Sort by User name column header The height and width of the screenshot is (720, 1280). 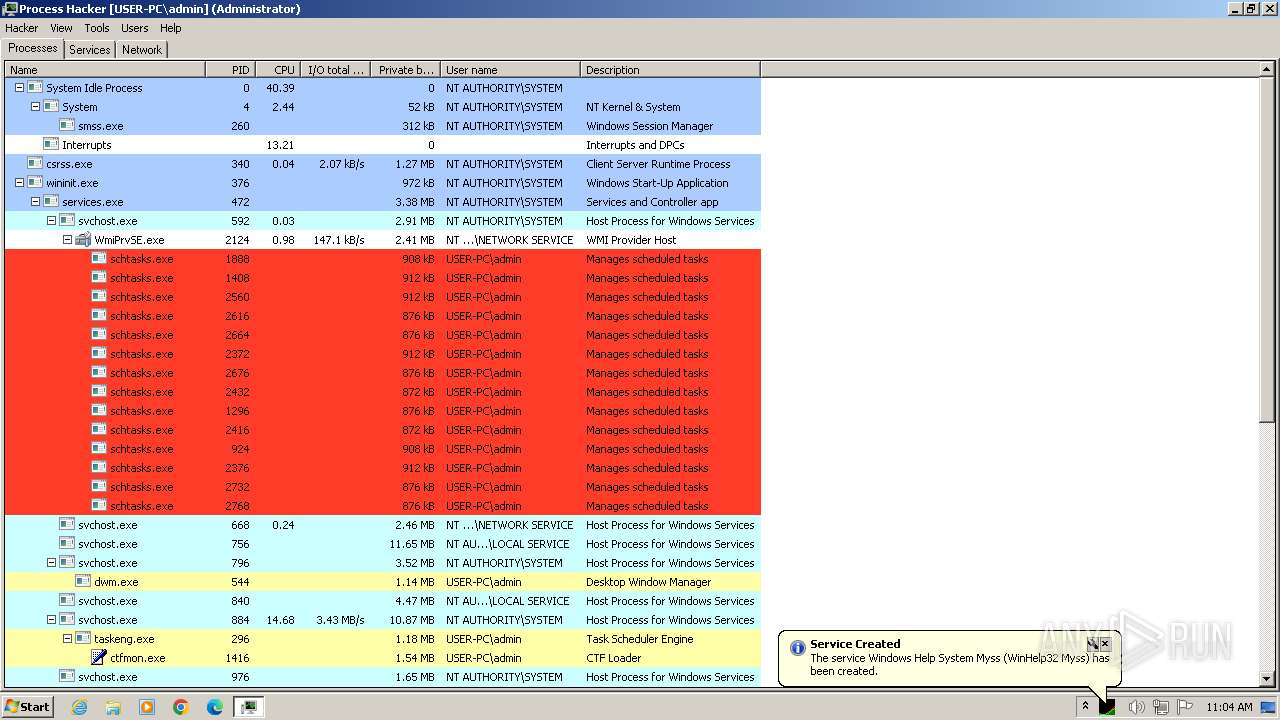click(x=510, y=70)
